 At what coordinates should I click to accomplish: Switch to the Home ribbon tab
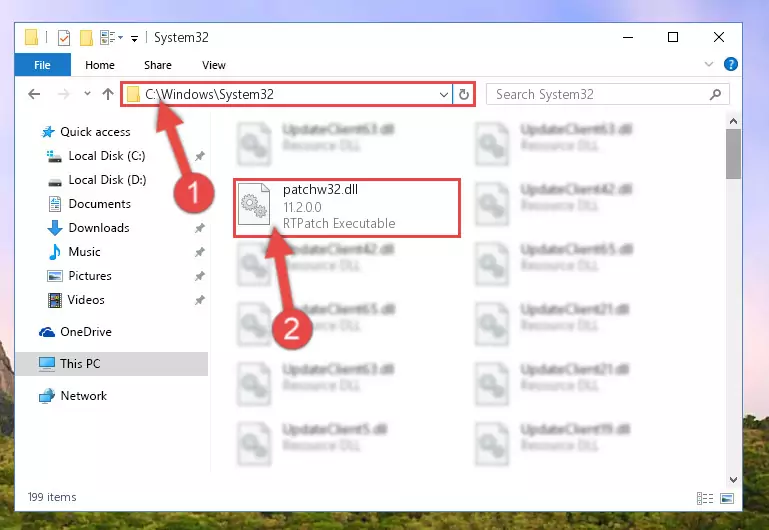(100, 65)
